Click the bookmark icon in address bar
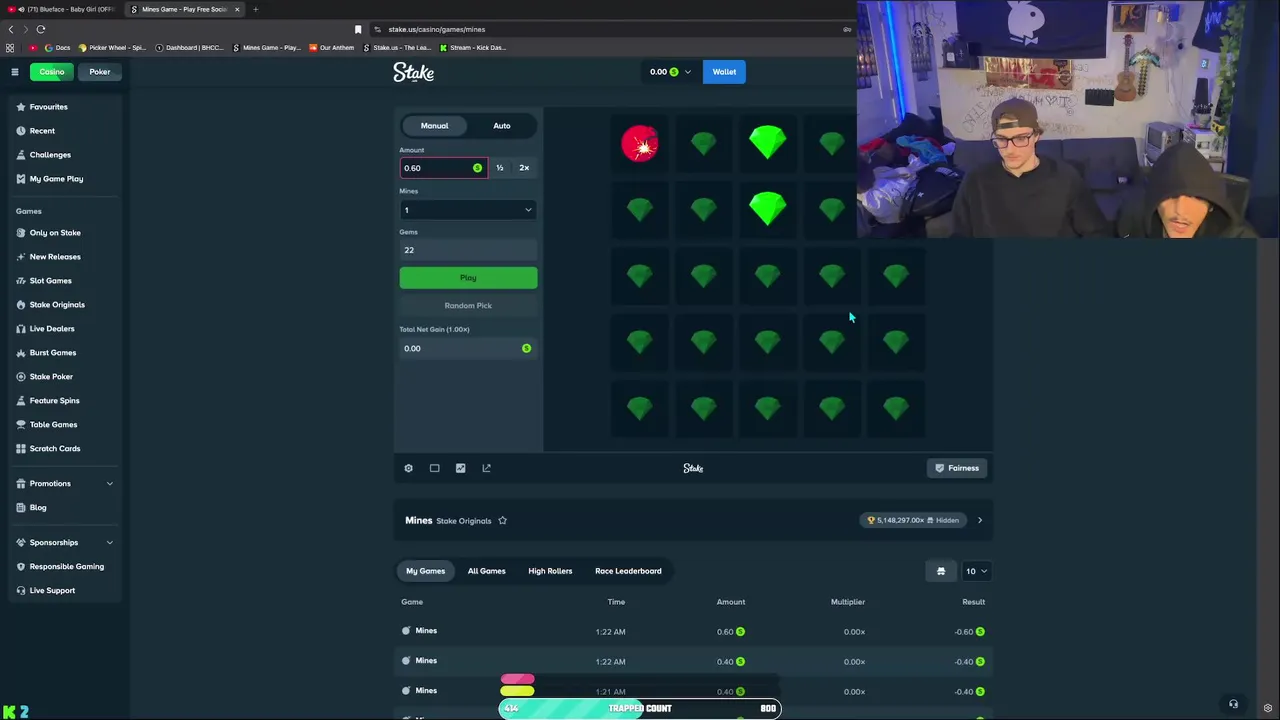This screenshot has width=1280, height=720. (358, 29)
